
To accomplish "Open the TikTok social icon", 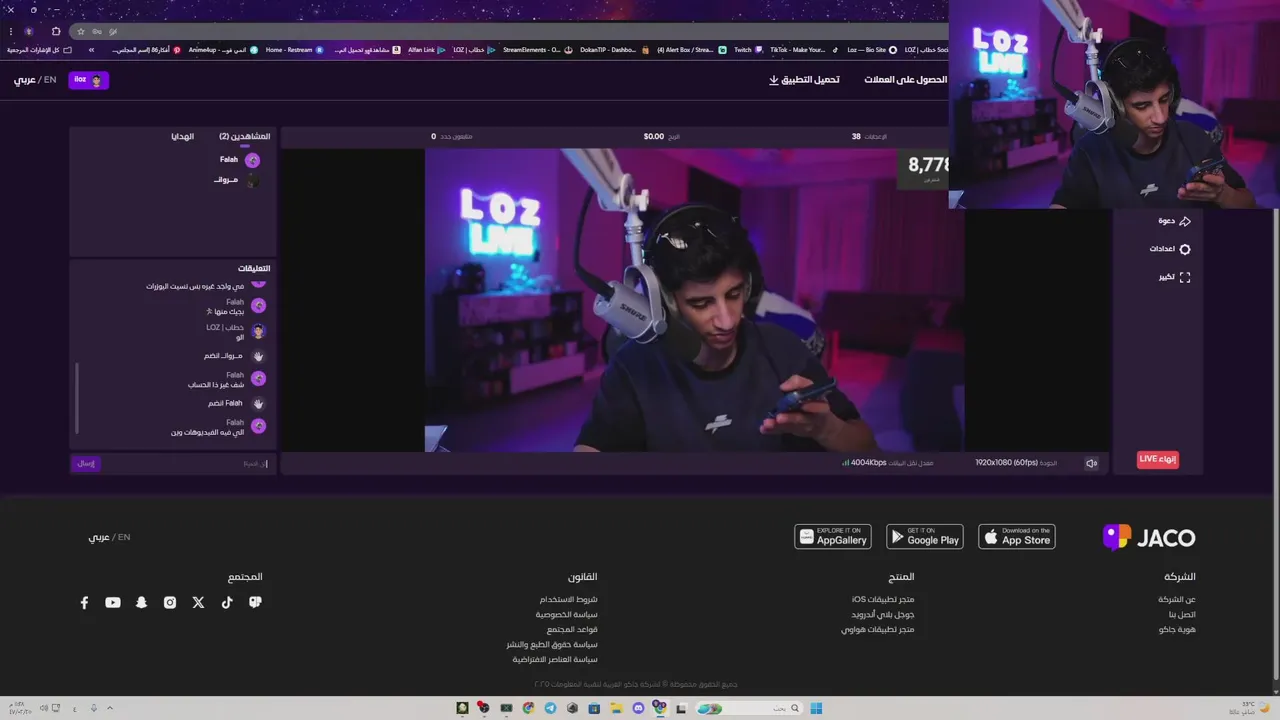I will tap(227, 602).
